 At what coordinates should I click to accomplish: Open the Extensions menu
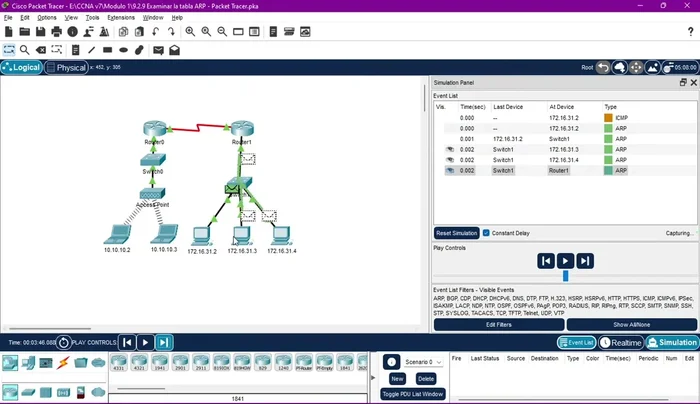click(120, 18)
